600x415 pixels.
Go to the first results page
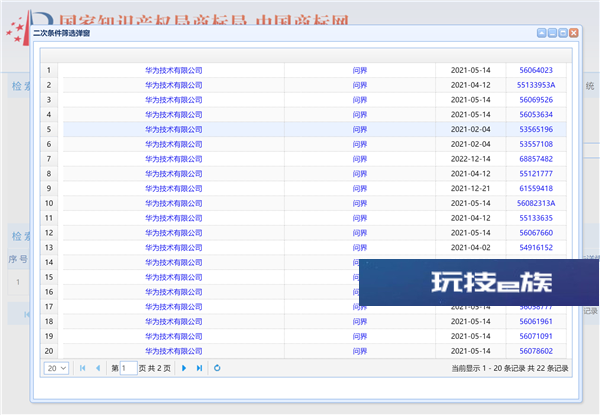coord(82,368)
